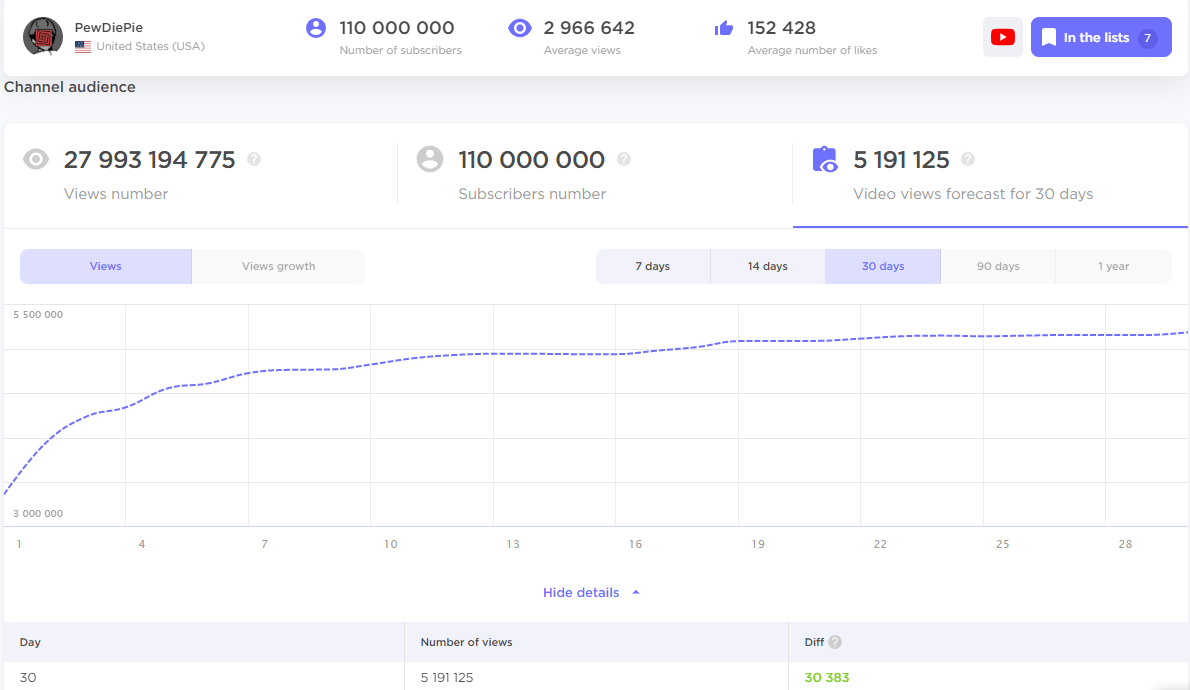Switch to the Views growth chart
1190x690 pixels.
[279, 266]
